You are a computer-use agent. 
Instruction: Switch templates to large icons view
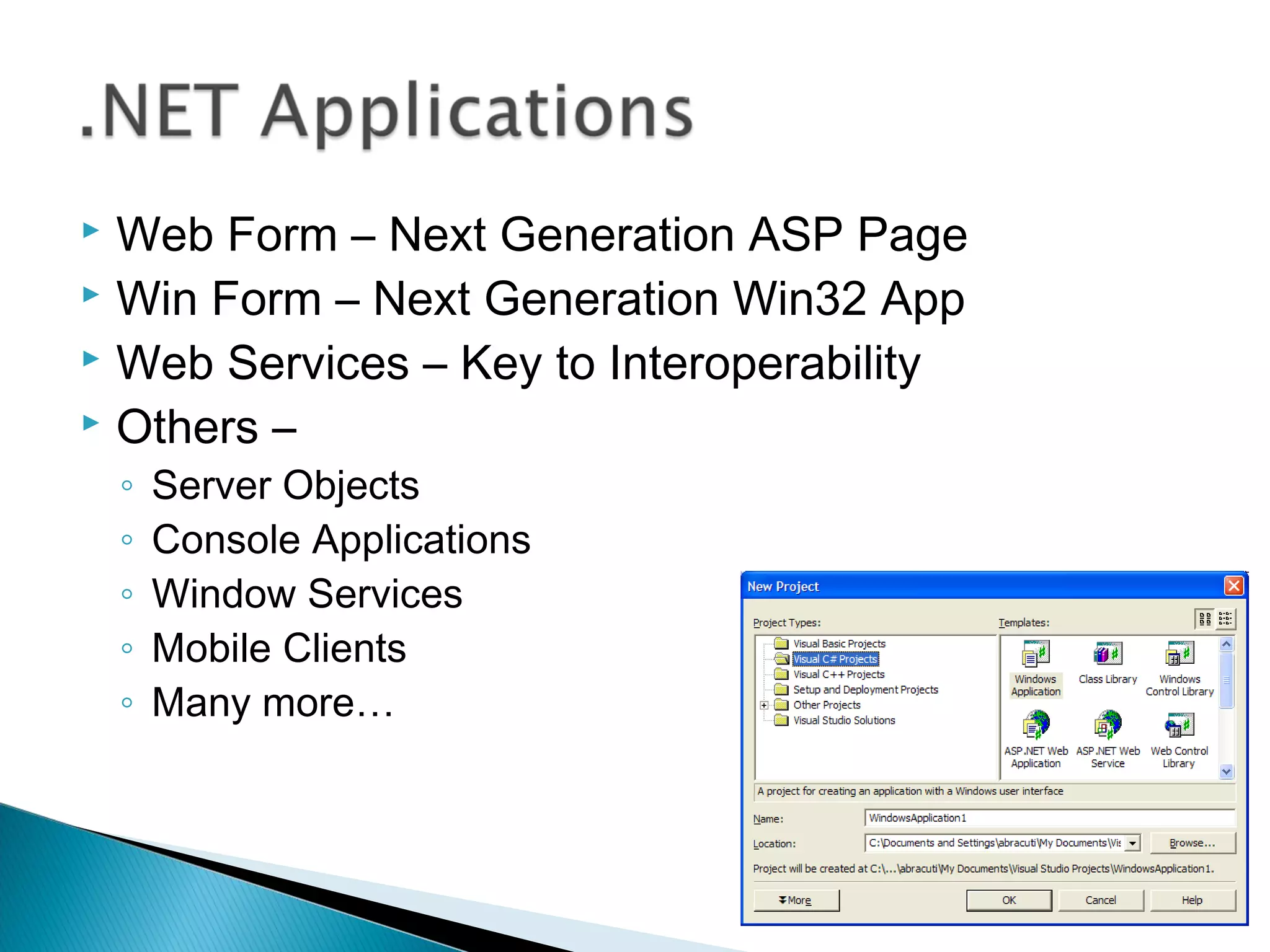pos(1205,619)
